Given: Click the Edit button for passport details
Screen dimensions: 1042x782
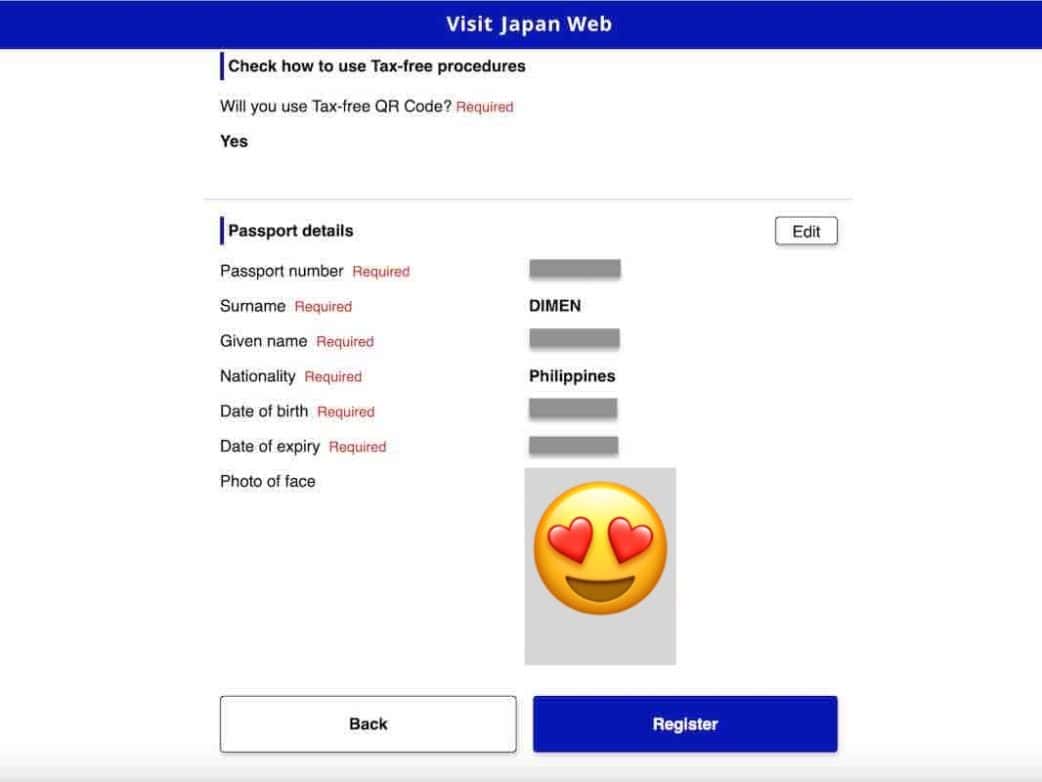Looking at the screenshot, I should click(x=806, y=231).
